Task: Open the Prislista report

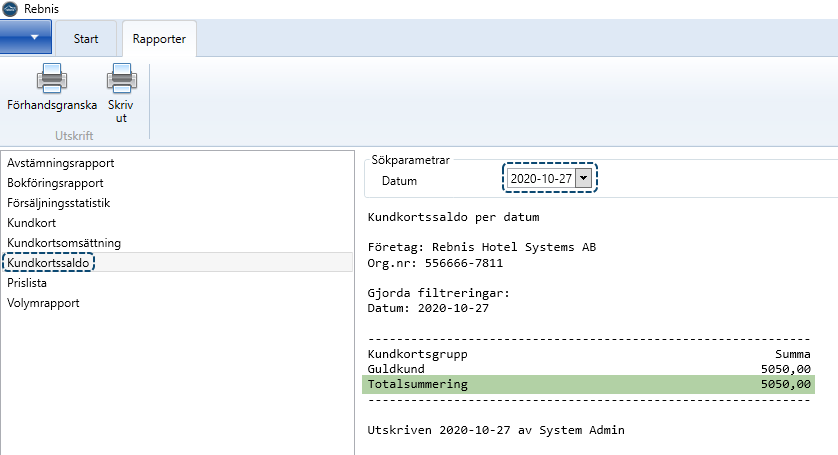Action: pos(27,283)
